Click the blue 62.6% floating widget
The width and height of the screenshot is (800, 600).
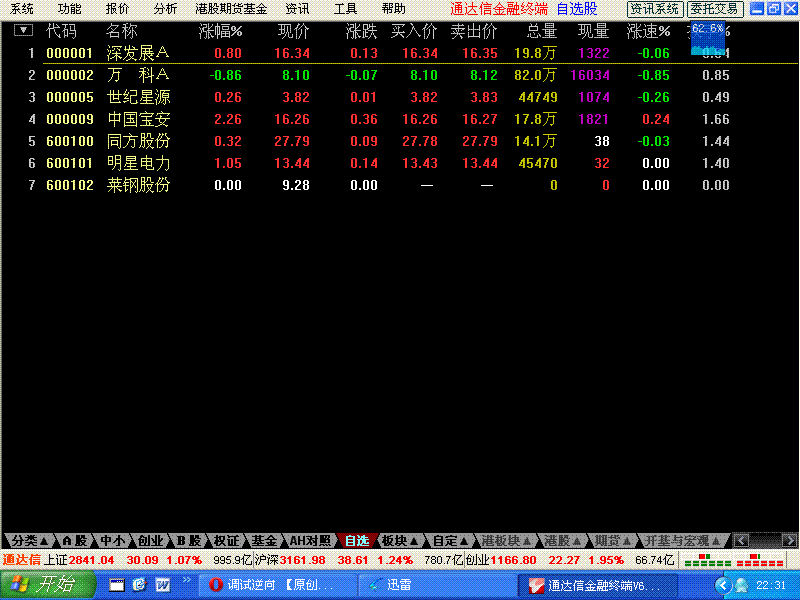[x=708, y=38]
